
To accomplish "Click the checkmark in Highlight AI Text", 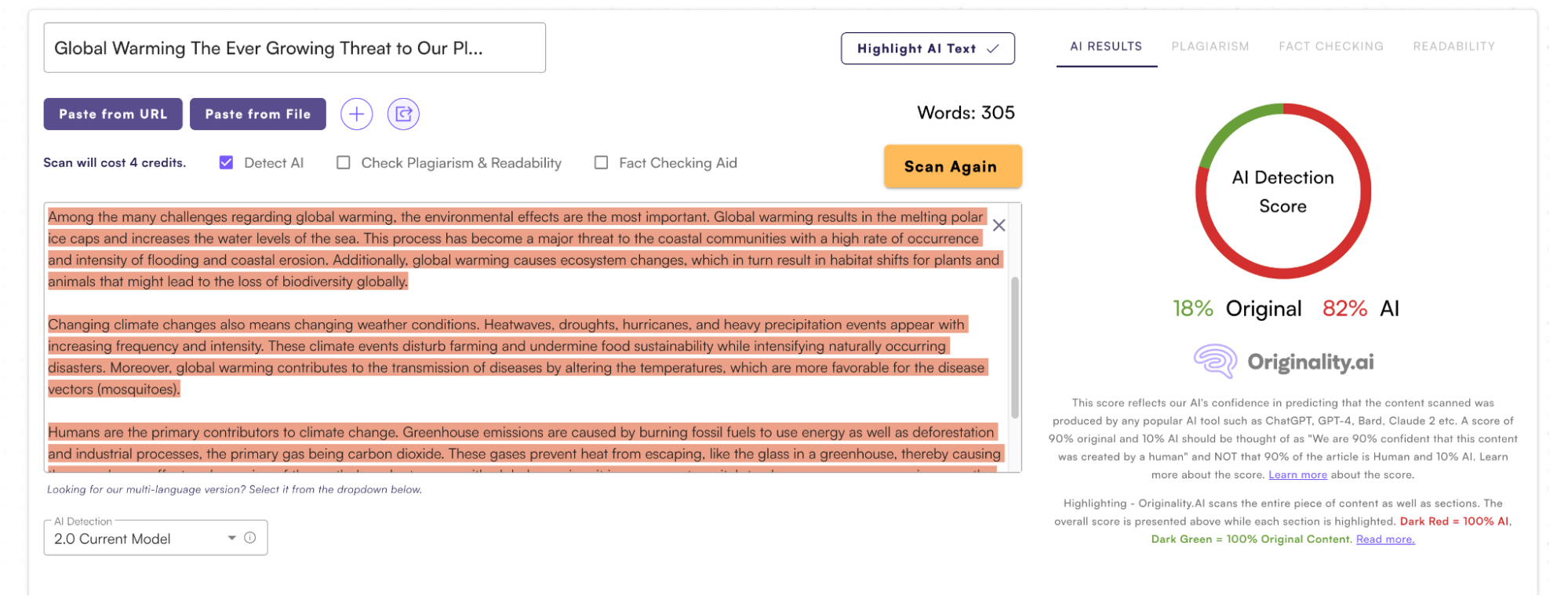I will (x=993, y=49).
